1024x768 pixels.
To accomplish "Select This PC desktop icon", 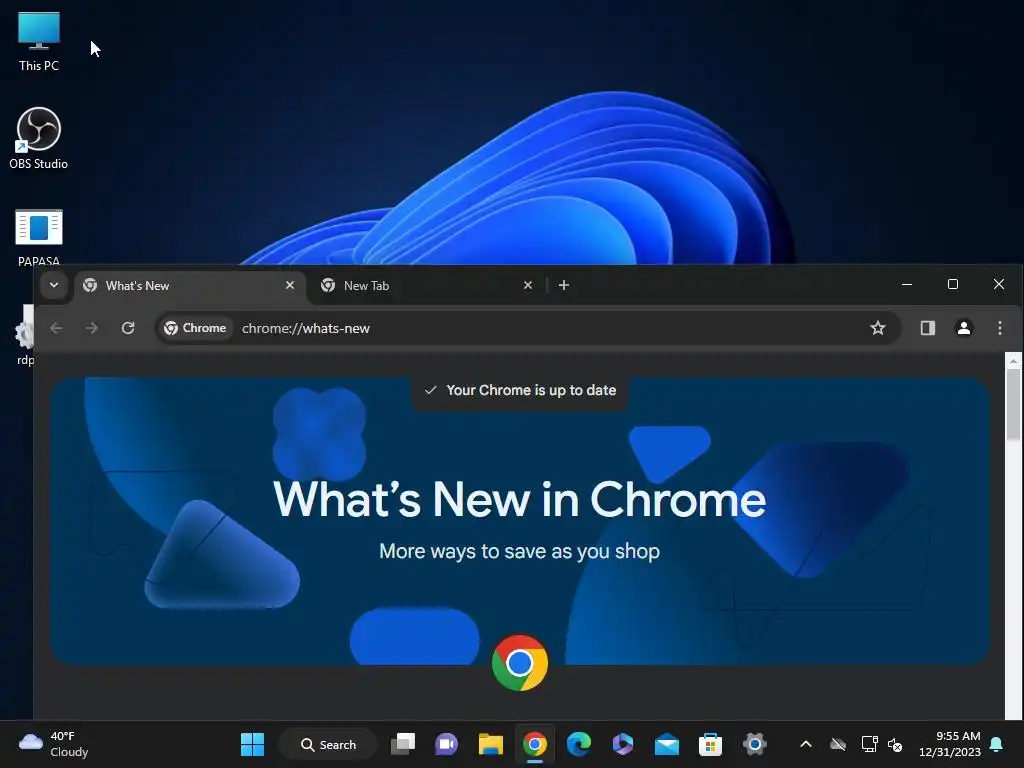I will pyautogui.click(x=39, y=42).
